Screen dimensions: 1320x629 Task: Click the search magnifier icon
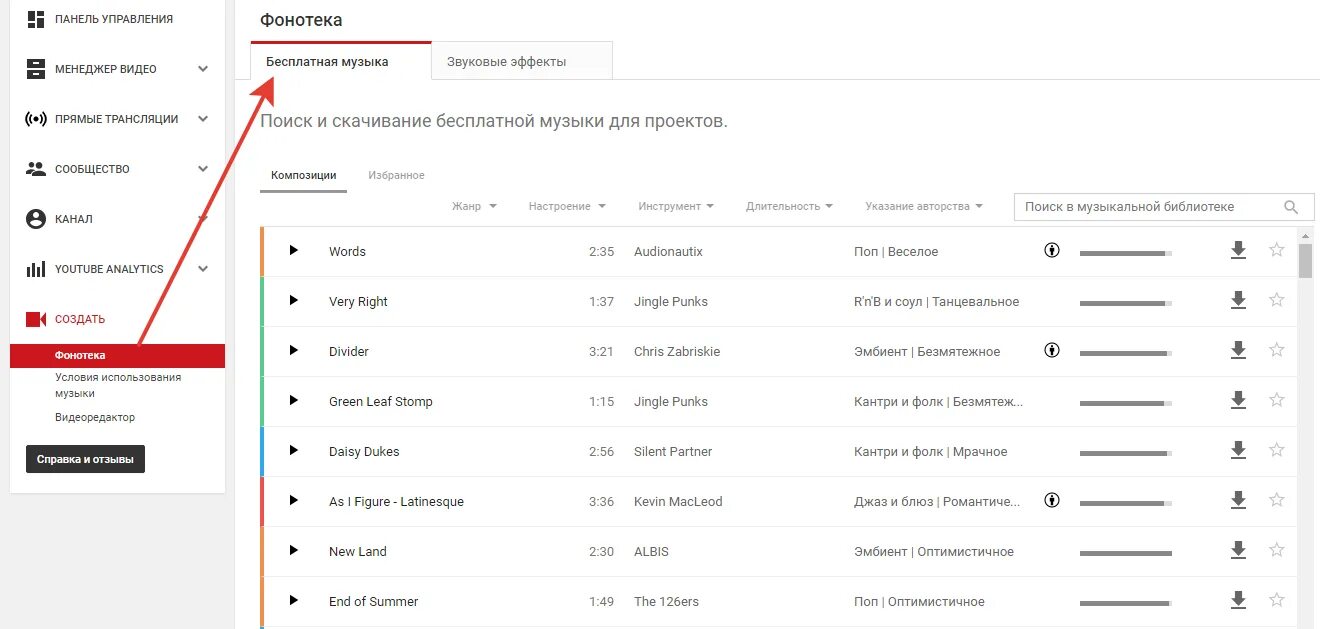(x=1292, y=207)
